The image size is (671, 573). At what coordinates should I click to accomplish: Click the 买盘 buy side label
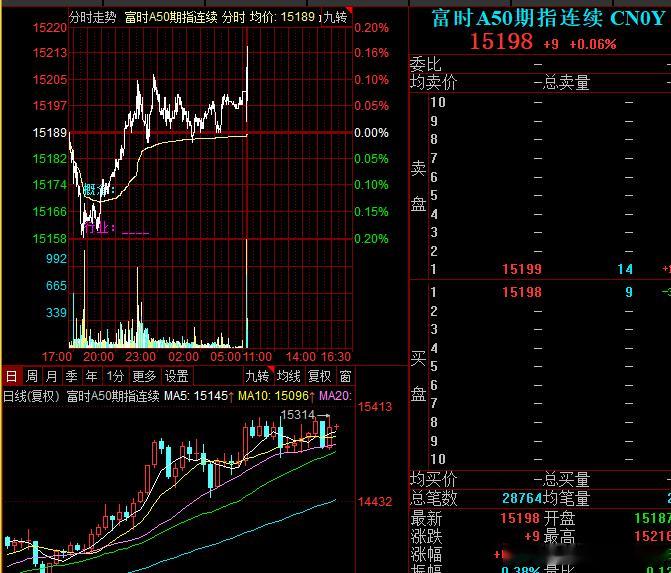(419, 376)
